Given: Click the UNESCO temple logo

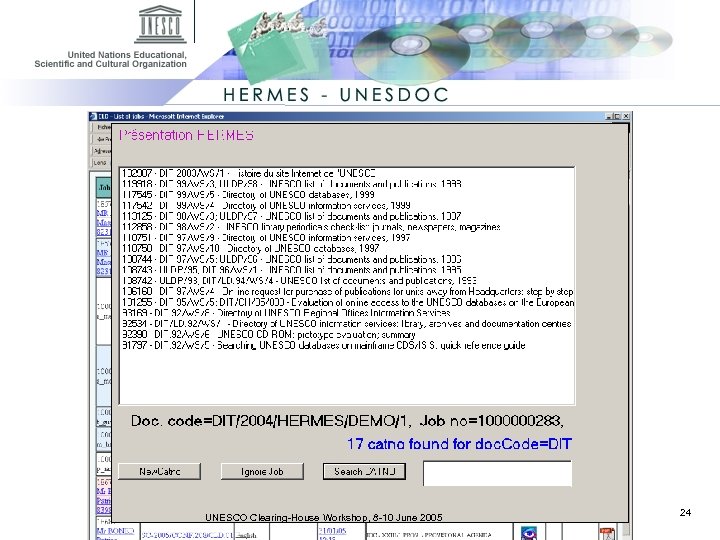Looking at the screenshot, I should [160, 24].
